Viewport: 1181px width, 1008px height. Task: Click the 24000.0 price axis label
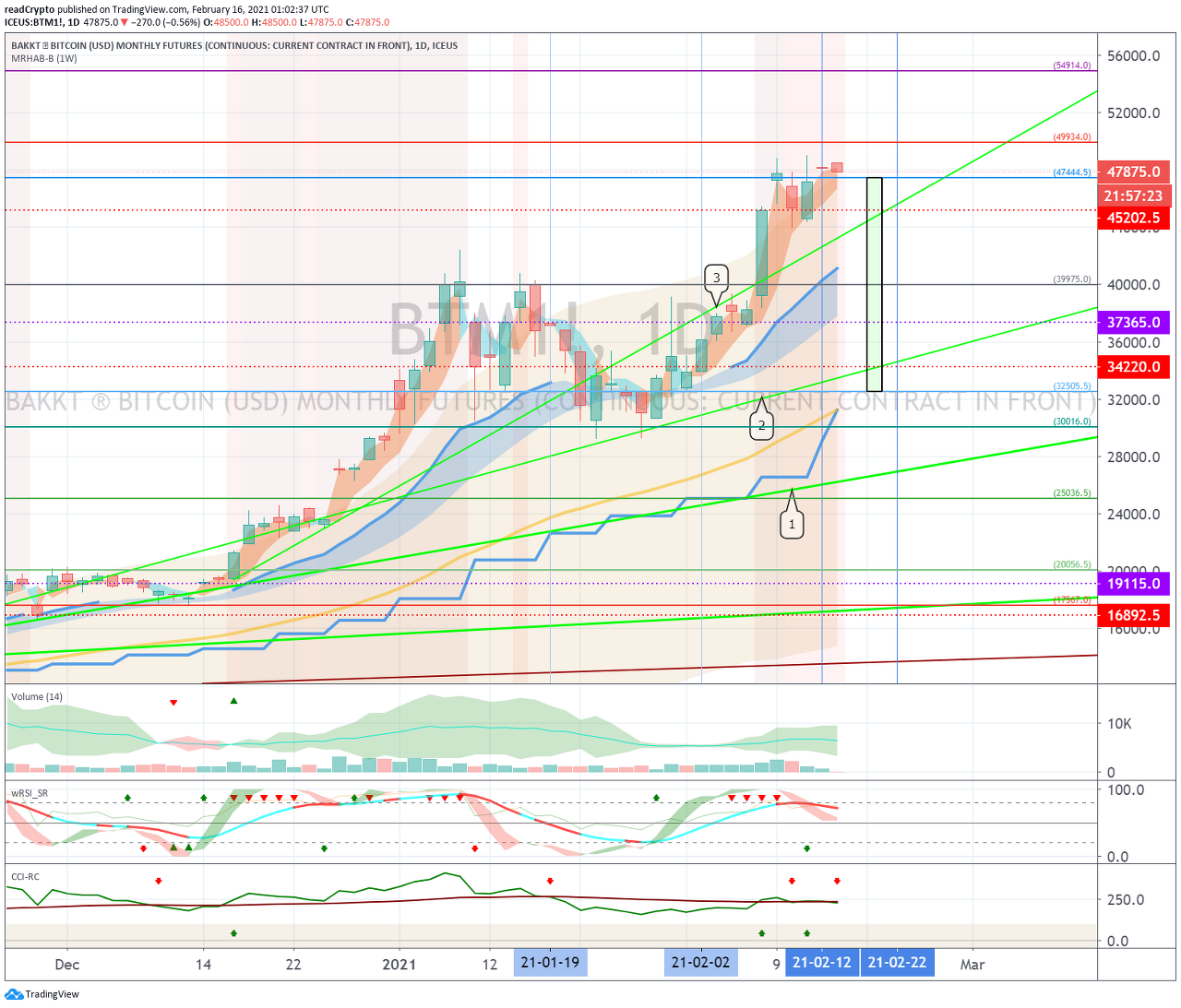point(1134,515)
